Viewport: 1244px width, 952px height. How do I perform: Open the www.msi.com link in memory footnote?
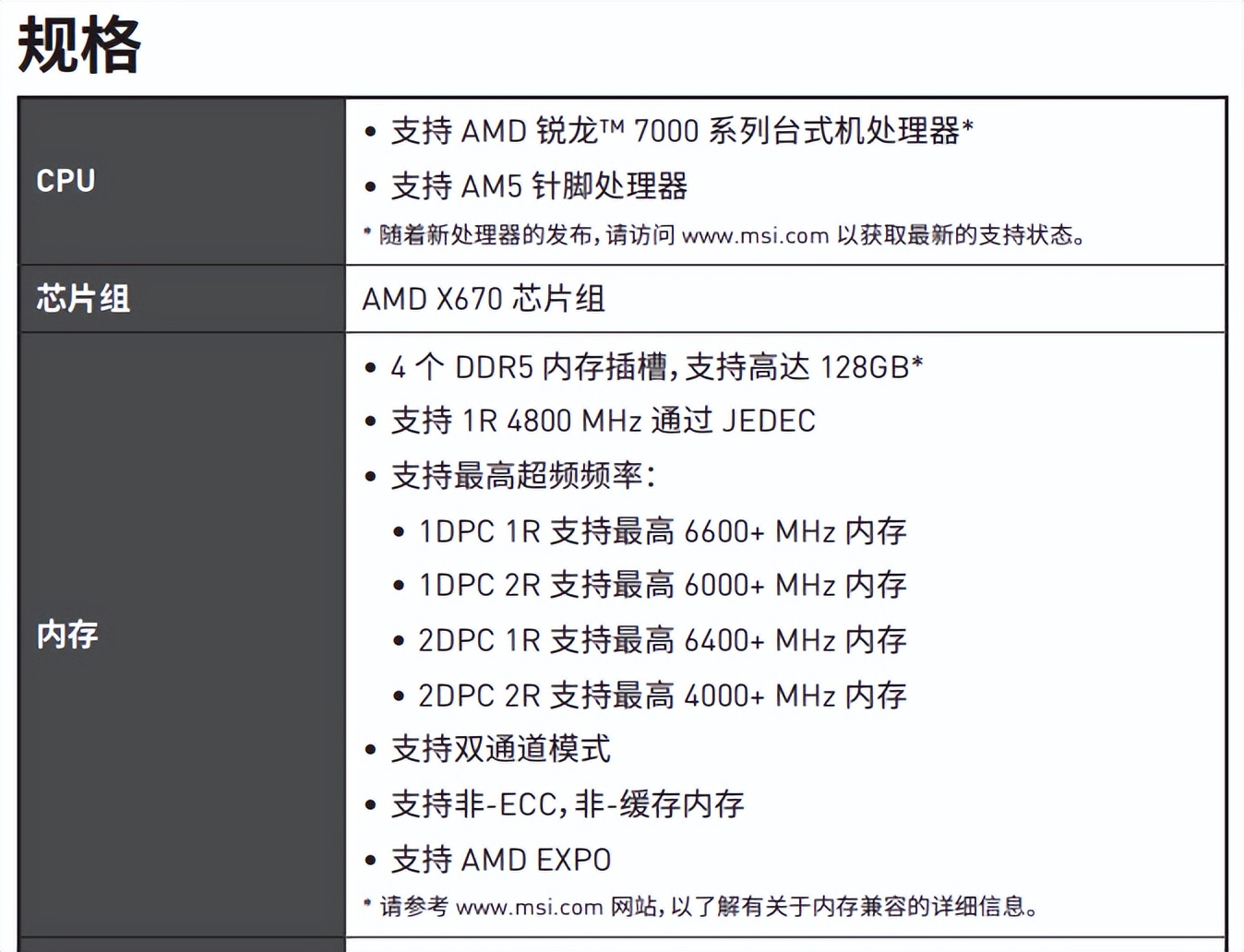pyautogui.click(x=529, y=908)
